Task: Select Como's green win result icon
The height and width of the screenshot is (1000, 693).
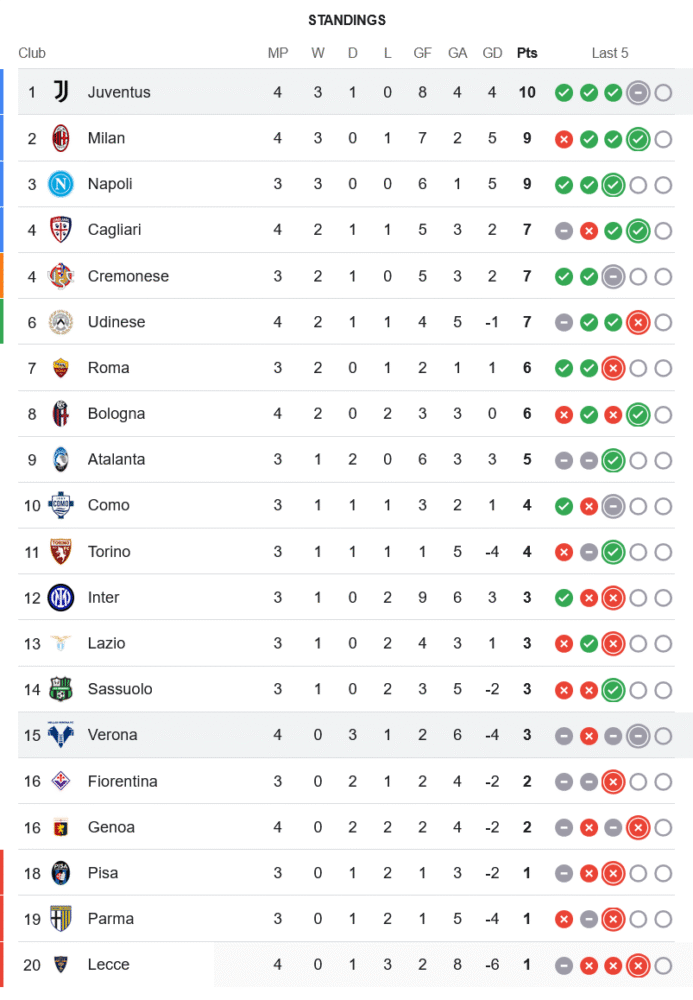Action: pyautogui.click(x=564, y=506)
